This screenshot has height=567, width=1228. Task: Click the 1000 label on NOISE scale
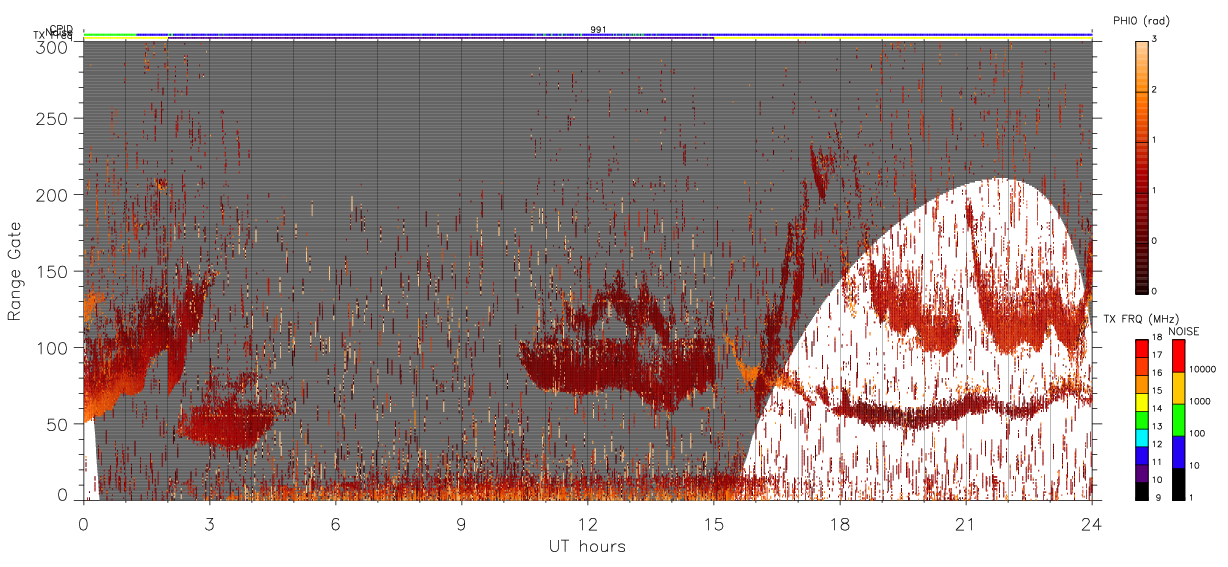coord(1199,401)
